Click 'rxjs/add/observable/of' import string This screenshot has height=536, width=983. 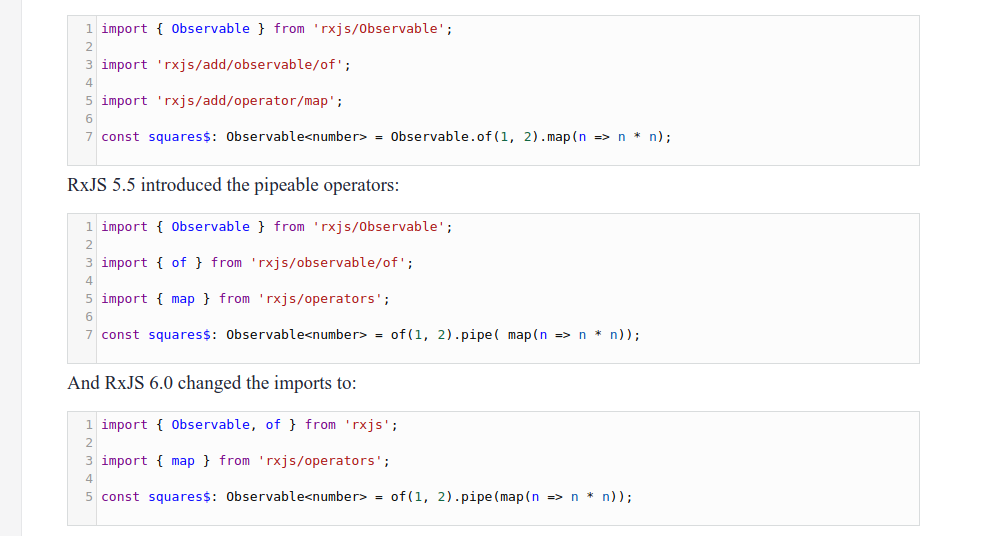[250, 65]
